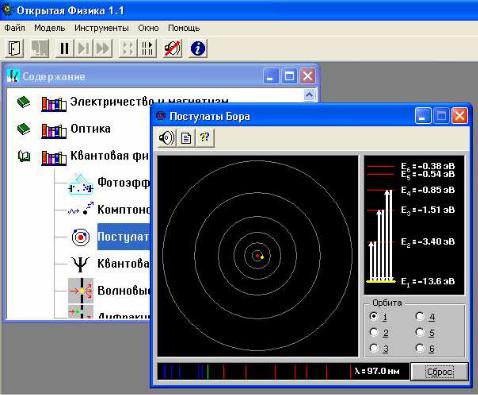The height and width of the screenshot is (395, 478).
Task: Click scroll-up arrow in Содержание window
Action: point(309,95)
